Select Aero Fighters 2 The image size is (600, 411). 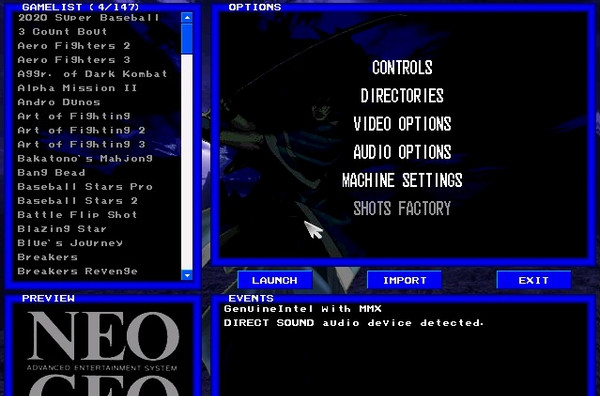coord(74,46)
